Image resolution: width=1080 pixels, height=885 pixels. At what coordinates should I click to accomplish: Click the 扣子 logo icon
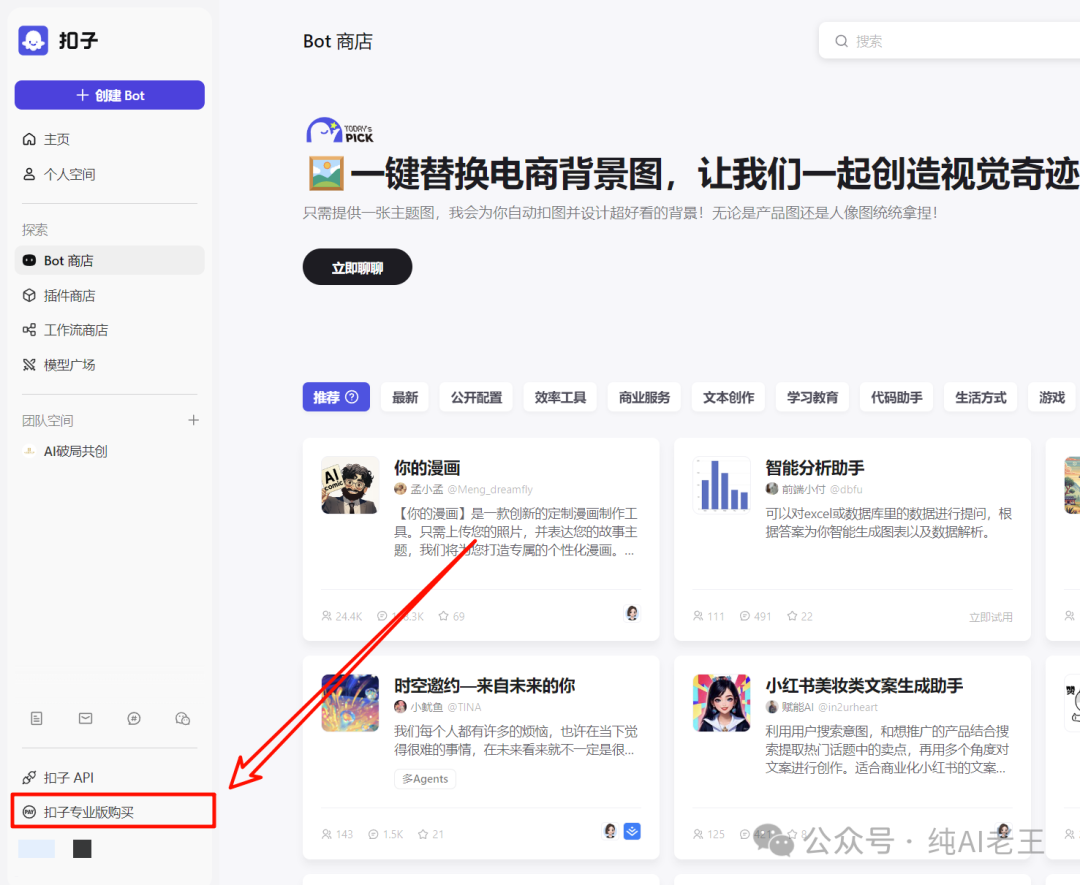(33, 41)
